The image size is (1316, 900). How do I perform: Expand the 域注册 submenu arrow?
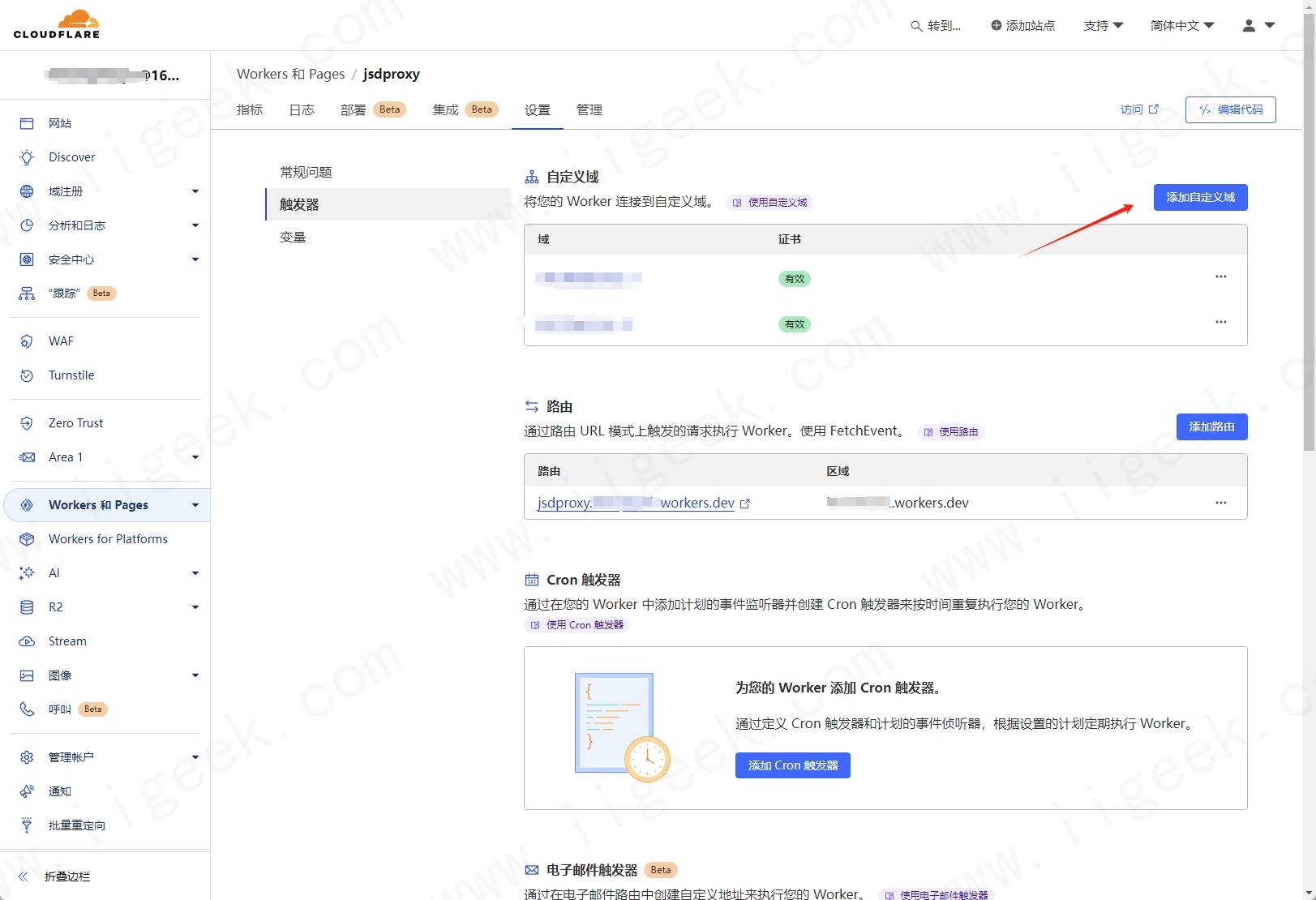coord(195,191)
